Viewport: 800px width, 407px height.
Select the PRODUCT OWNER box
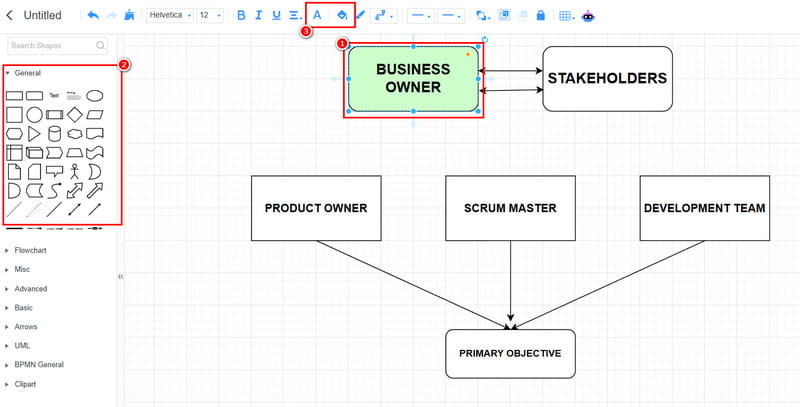pos(316,208)
